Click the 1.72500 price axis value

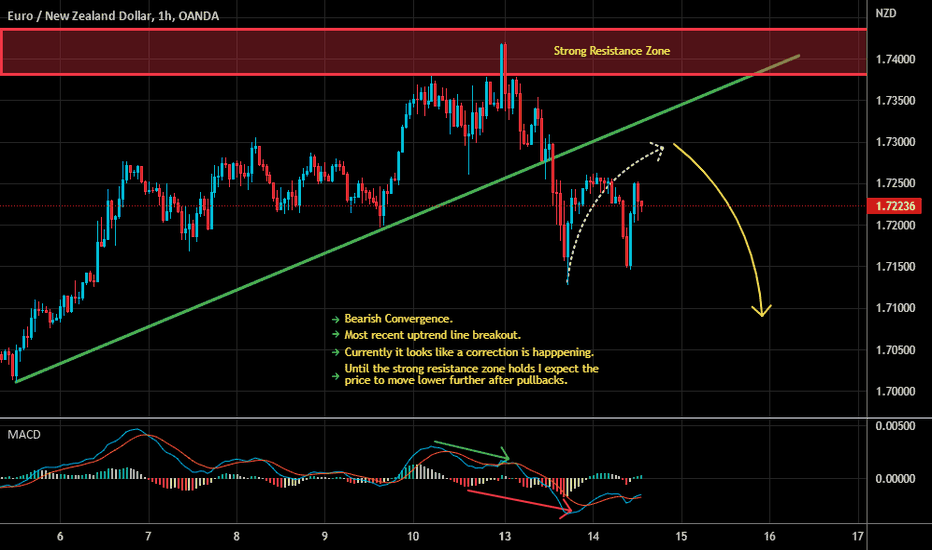point(895,183)
